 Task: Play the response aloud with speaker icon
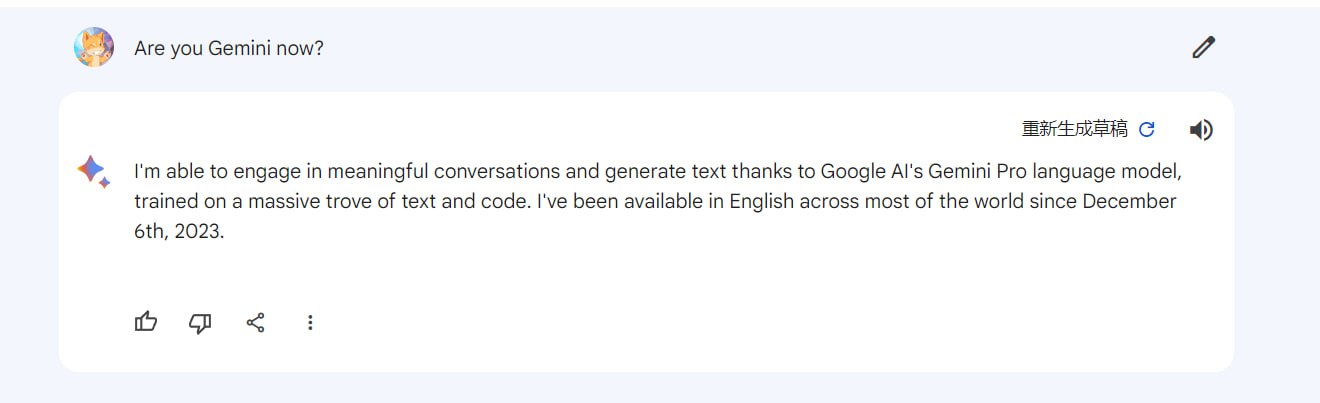coord(1201,130)
